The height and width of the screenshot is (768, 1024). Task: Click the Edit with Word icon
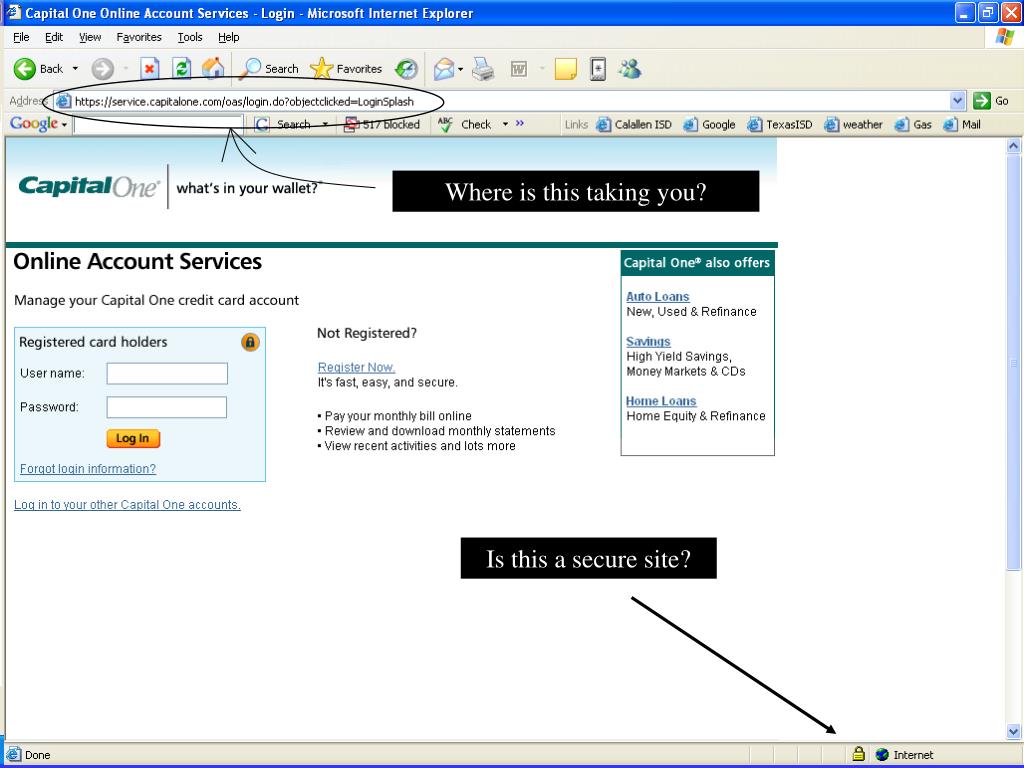click(x=519, y=69)
